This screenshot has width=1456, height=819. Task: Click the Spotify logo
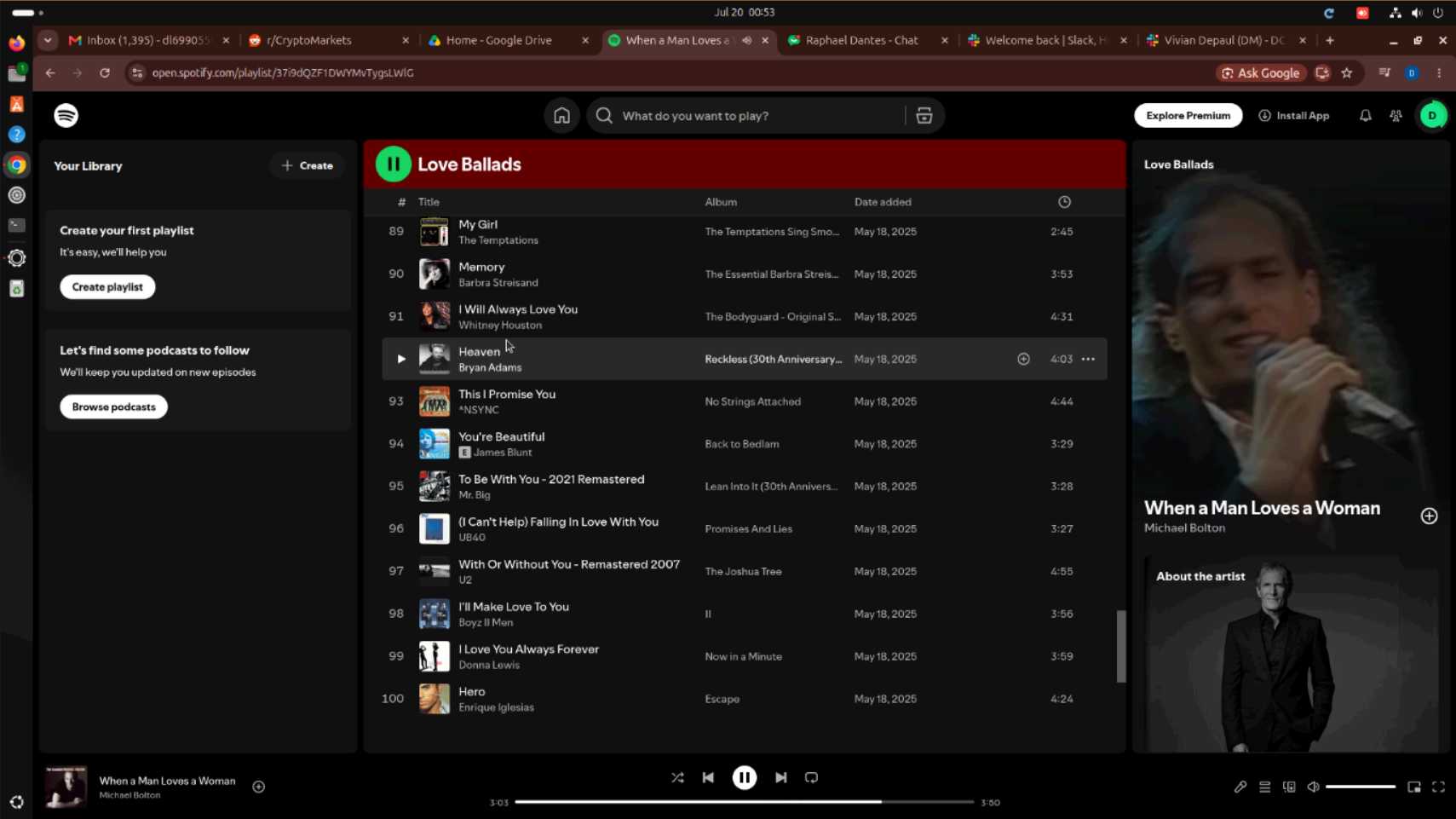[x=66, y=116]
